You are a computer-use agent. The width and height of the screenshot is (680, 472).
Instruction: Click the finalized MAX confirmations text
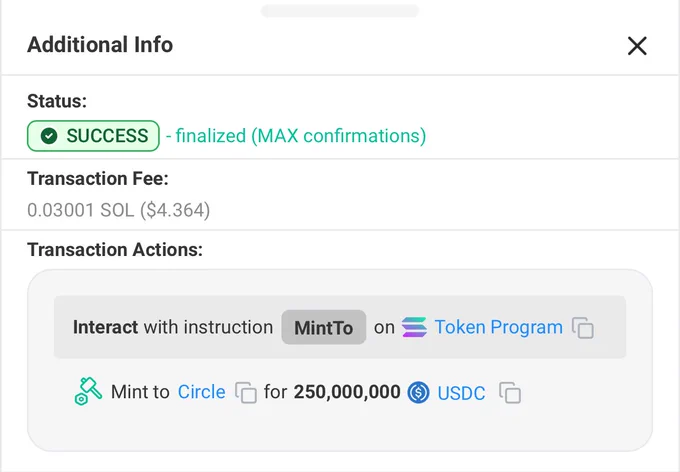296,136
